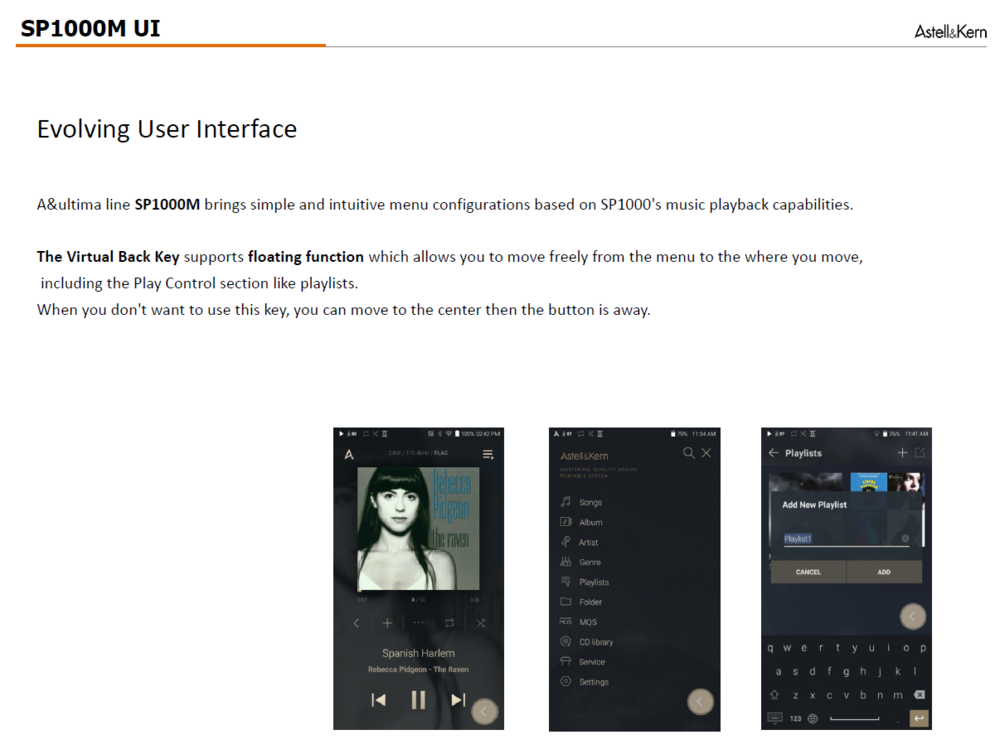
Task: Open Settings in the menu list
Action: 593,682
